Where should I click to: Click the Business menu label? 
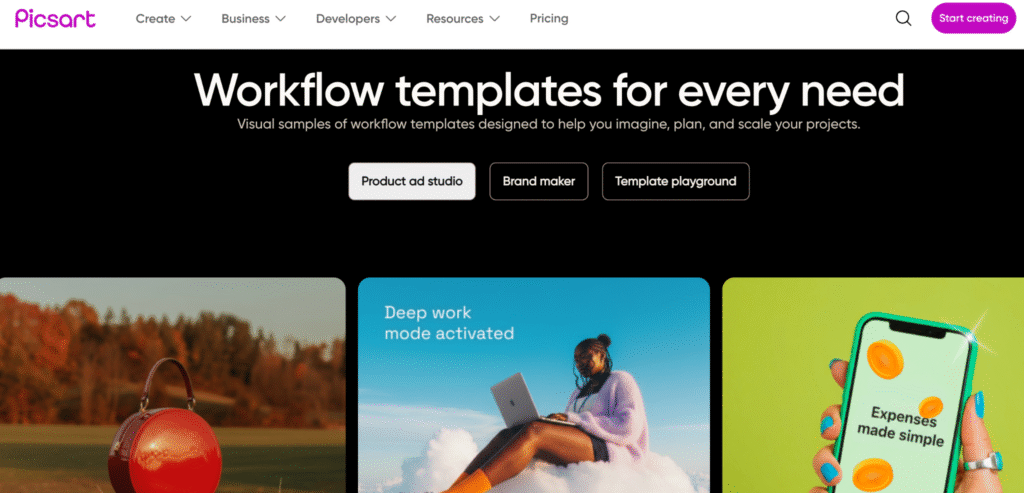(246, 18)
